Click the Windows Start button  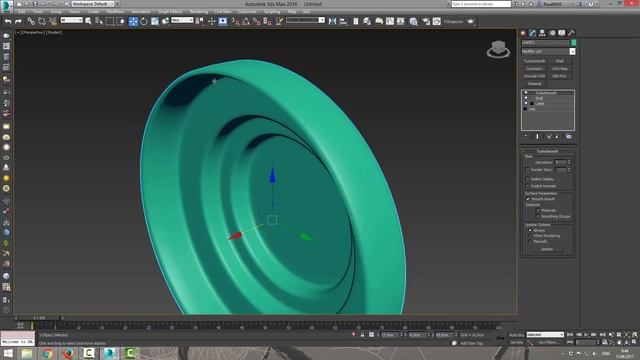8,353
